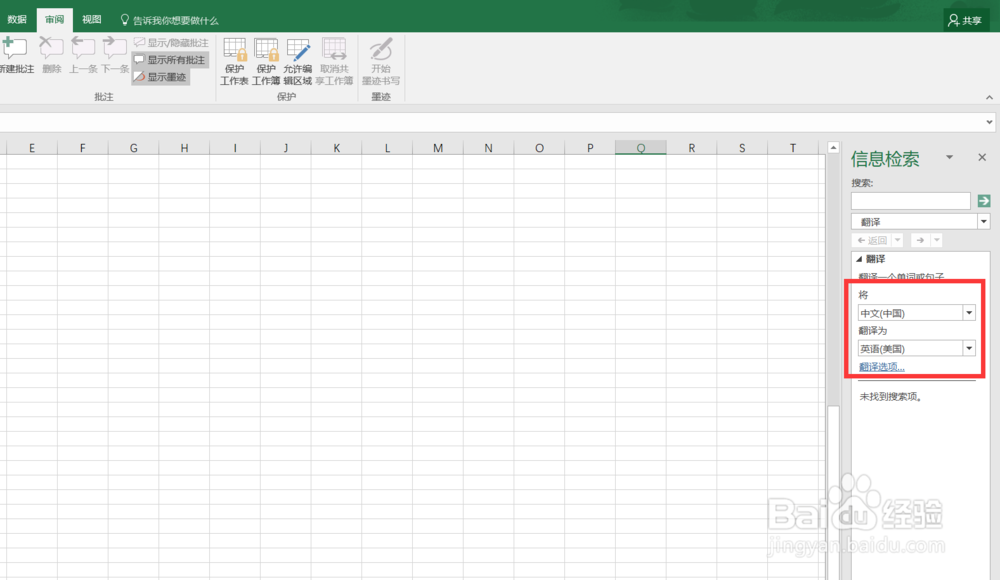Toggle Show Ink (显示墨迹)

(x=161, y=77)
